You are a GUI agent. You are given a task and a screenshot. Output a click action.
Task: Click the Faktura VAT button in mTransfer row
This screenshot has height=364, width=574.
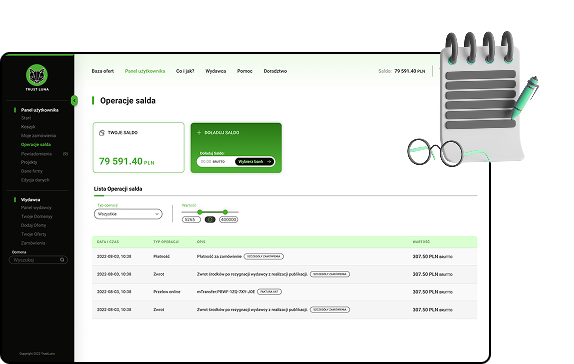click(269, 291)
